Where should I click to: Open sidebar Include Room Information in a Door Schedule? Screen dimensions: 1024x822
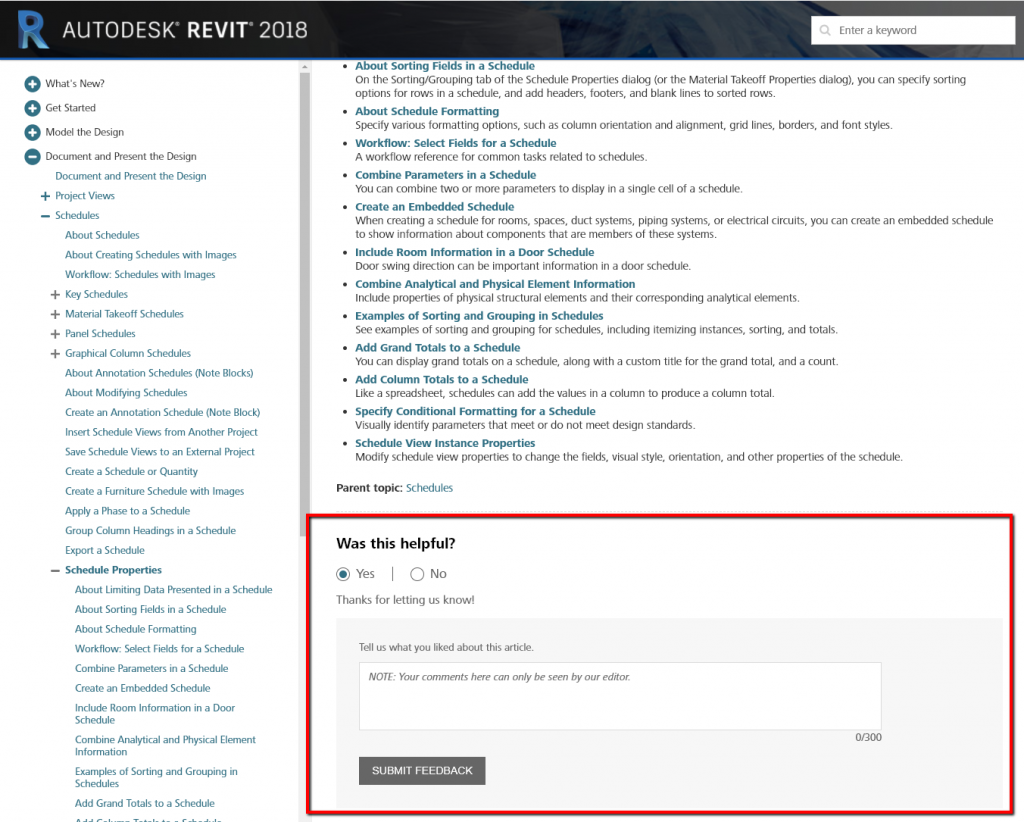coord(155,714)
